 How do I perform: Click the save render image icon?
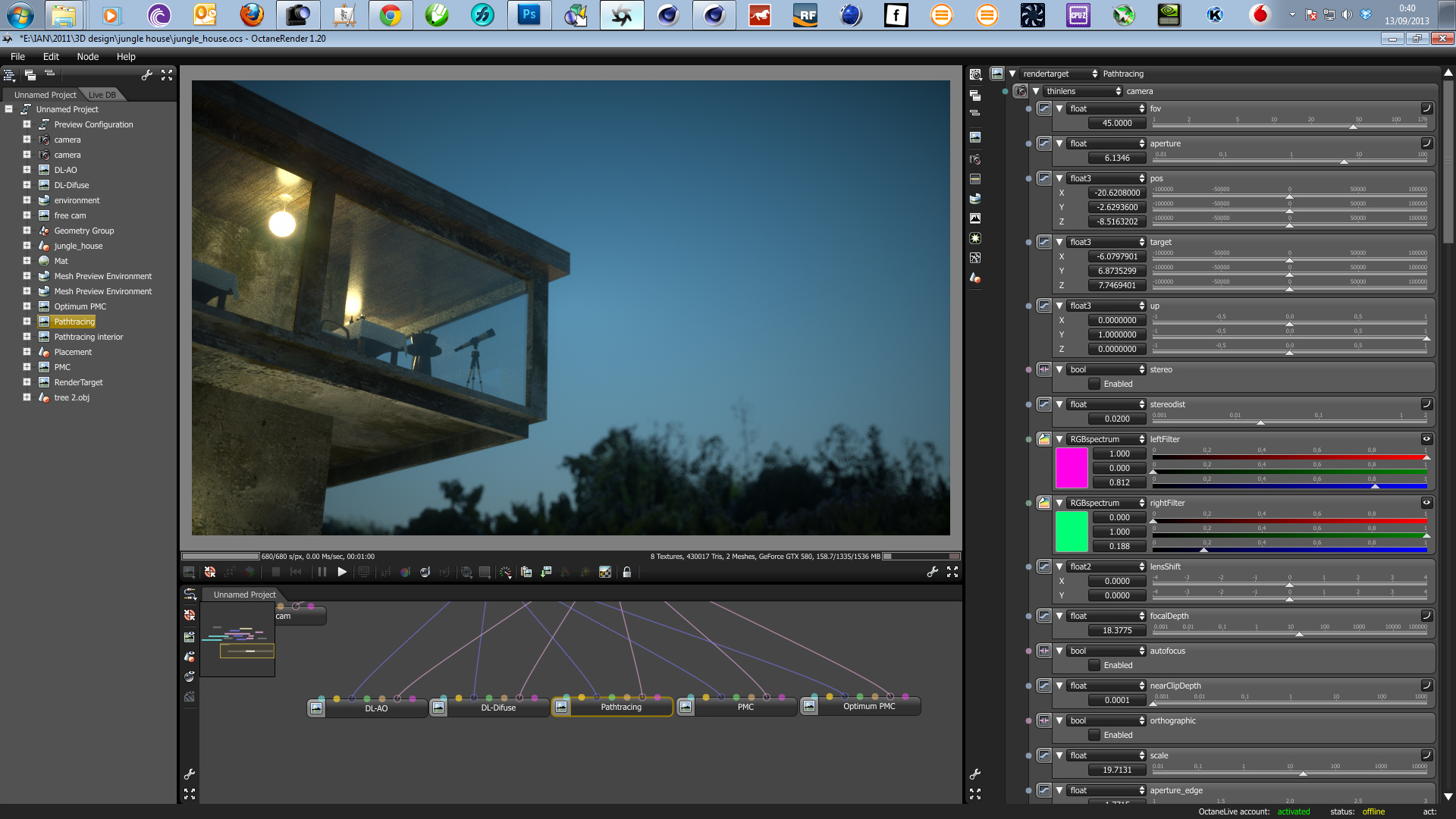[x=546, y=573]
